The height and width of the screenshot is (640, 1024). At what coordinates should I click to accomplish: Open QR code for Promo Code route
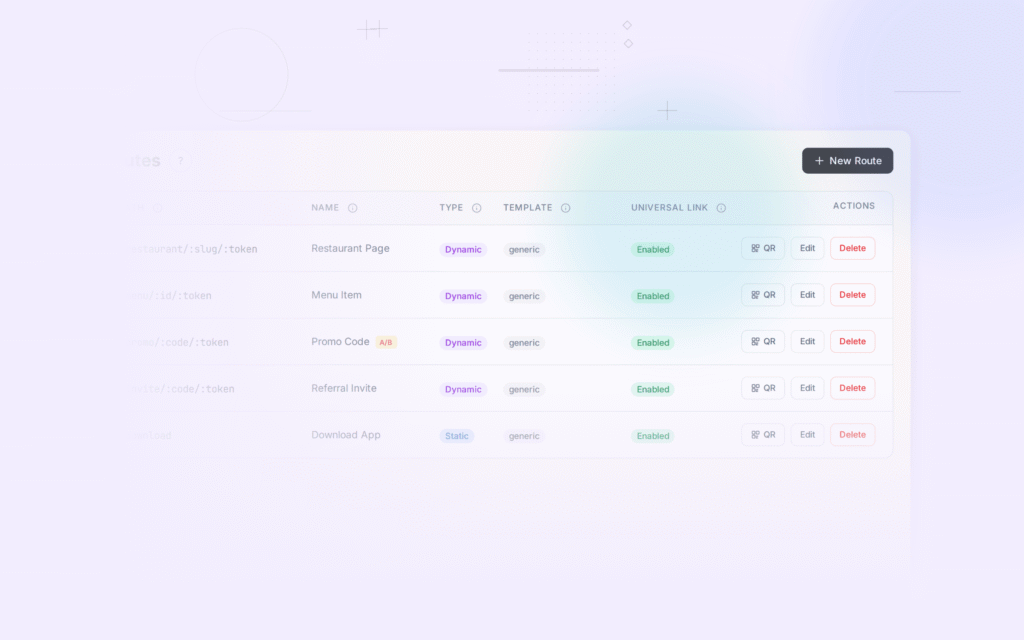[x=763, y=342]
